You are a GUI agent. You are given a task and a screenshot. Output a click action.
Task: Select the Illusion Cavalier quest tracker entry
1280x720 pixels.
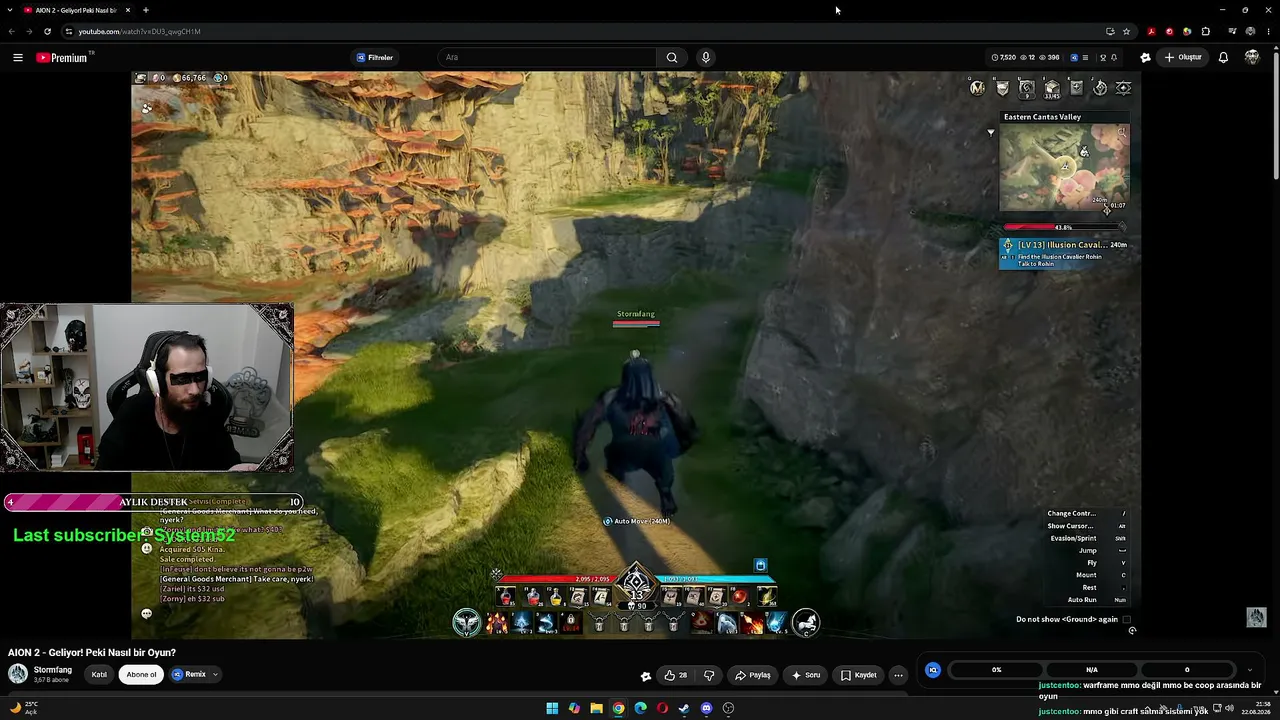(x=1064, y=252)
